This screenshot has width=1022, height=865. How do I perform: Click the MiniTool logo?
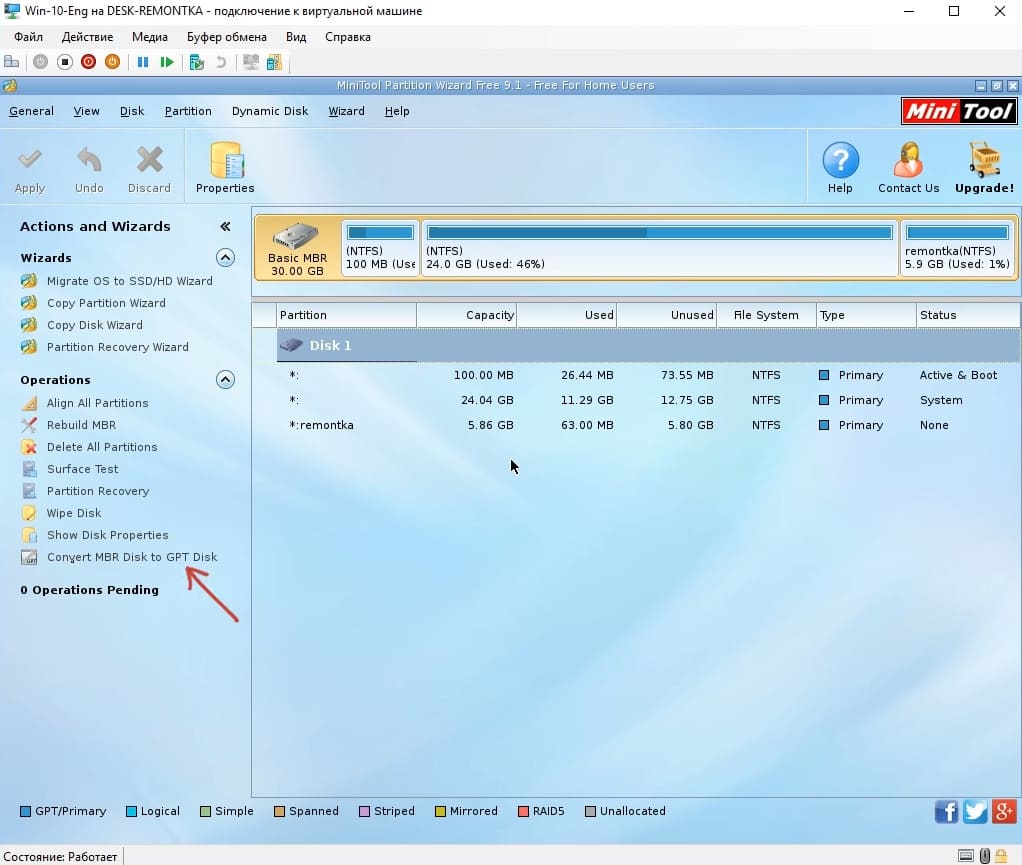point(959,111)
